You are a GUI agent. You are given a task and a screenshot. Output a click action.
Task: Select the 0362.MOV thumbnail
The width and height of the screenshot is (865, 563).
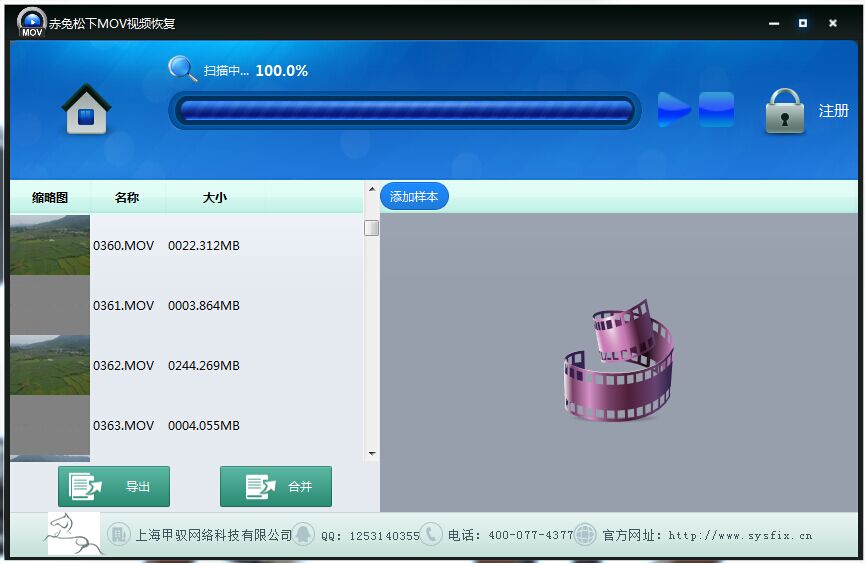point(50,365)
